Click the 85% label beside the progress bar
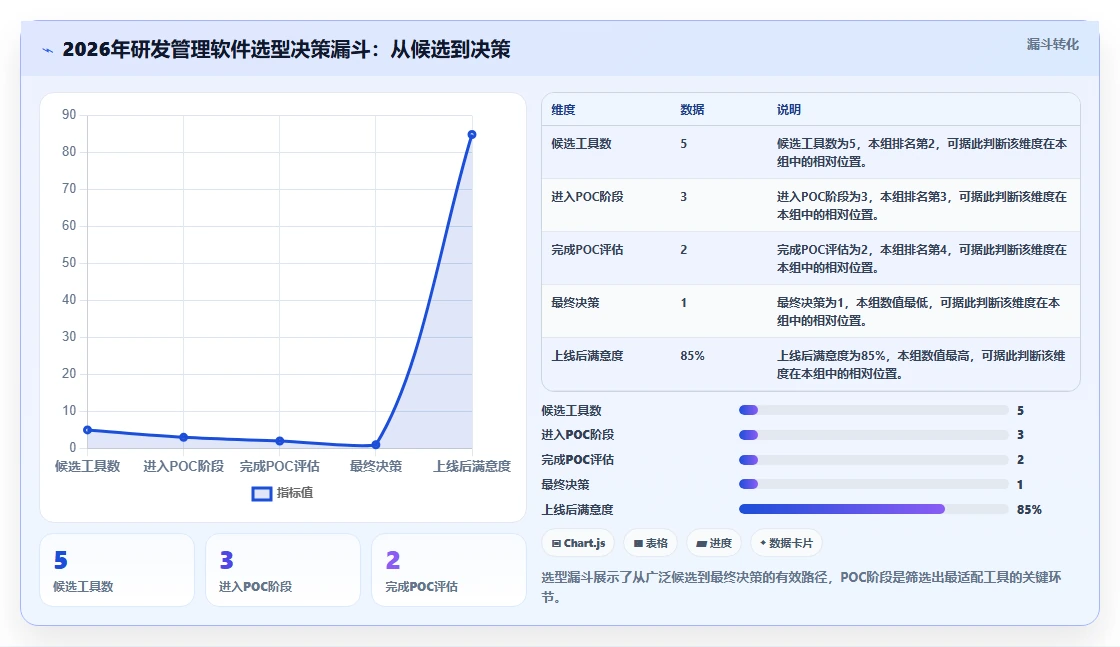 (1029, 509)
